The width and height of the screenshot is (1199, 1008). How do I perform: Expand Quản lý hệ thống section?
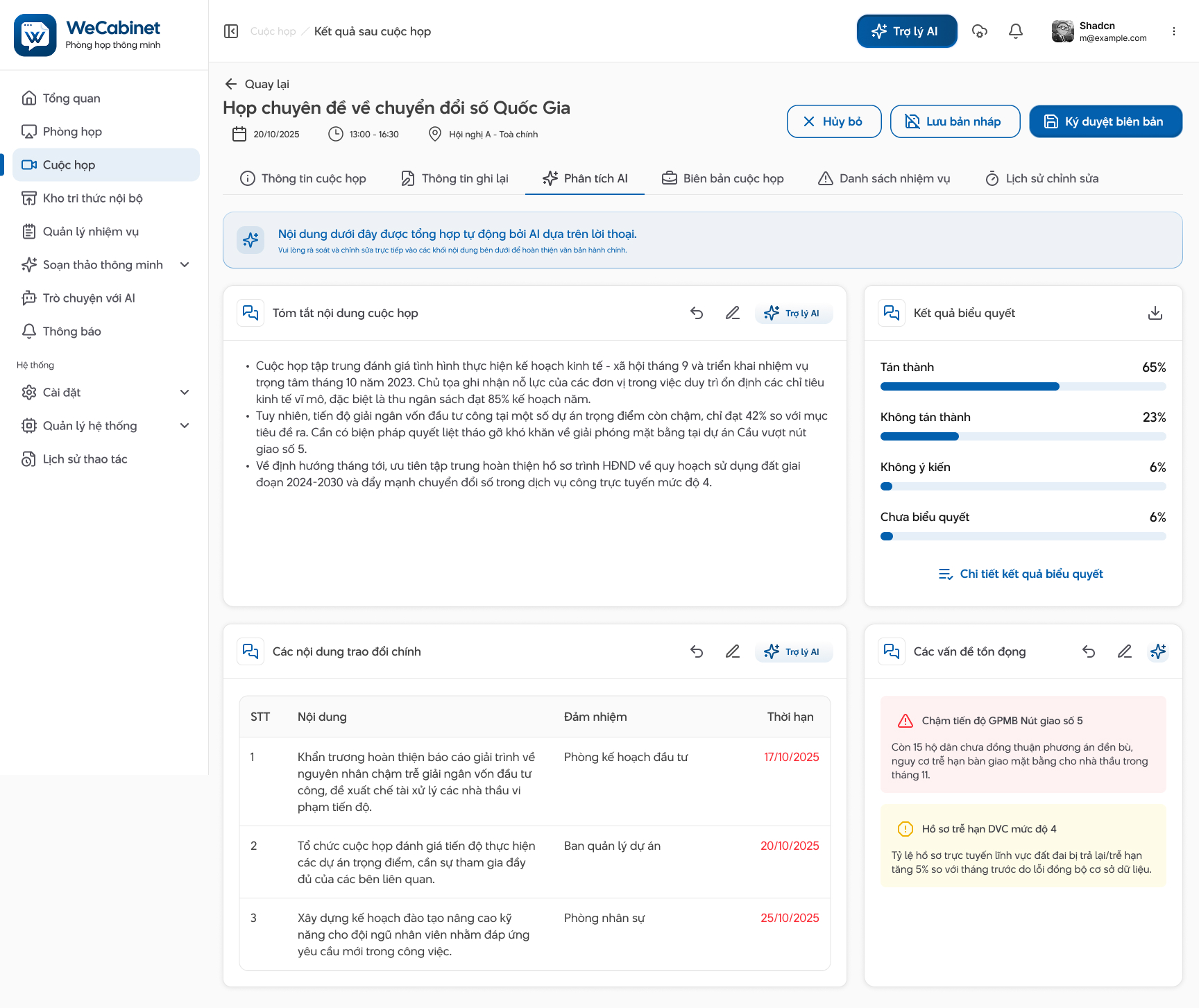[x=185, y=425]
